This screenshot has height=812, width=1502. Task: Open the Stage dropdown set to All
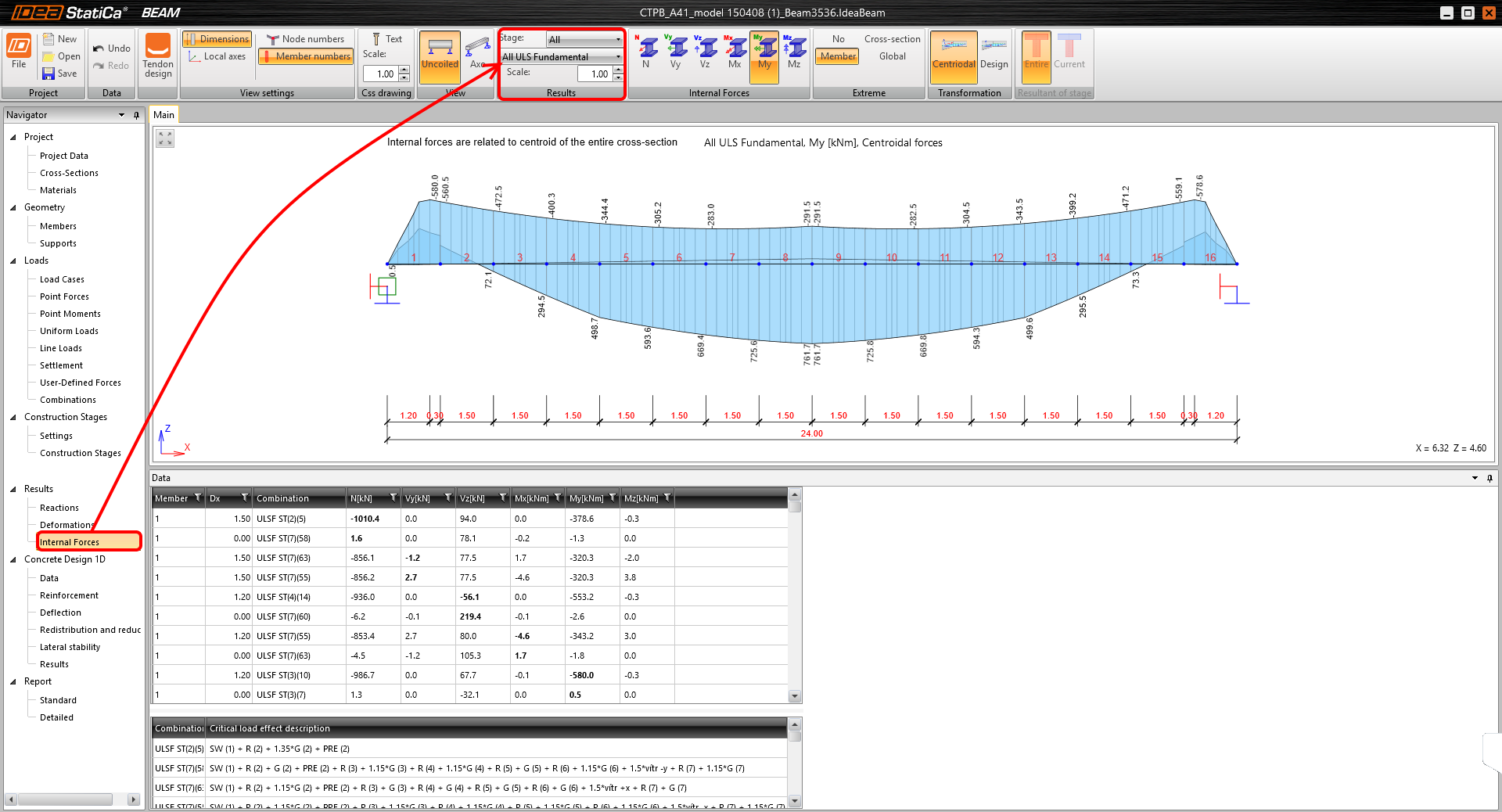pyautogui.click(x=584, y=39)
